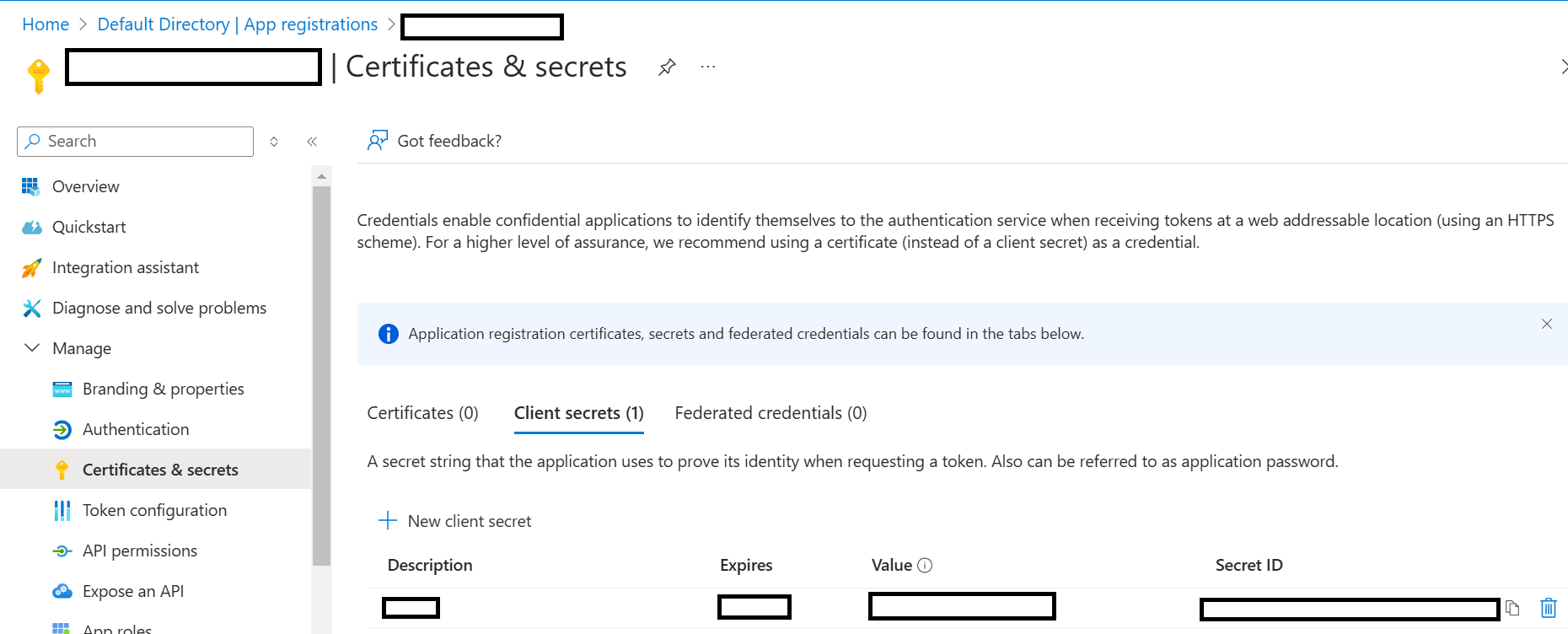Click the plus icon for new client secret
The width and height of the screenshot is (1568, 634).
(x=388, y=520)
